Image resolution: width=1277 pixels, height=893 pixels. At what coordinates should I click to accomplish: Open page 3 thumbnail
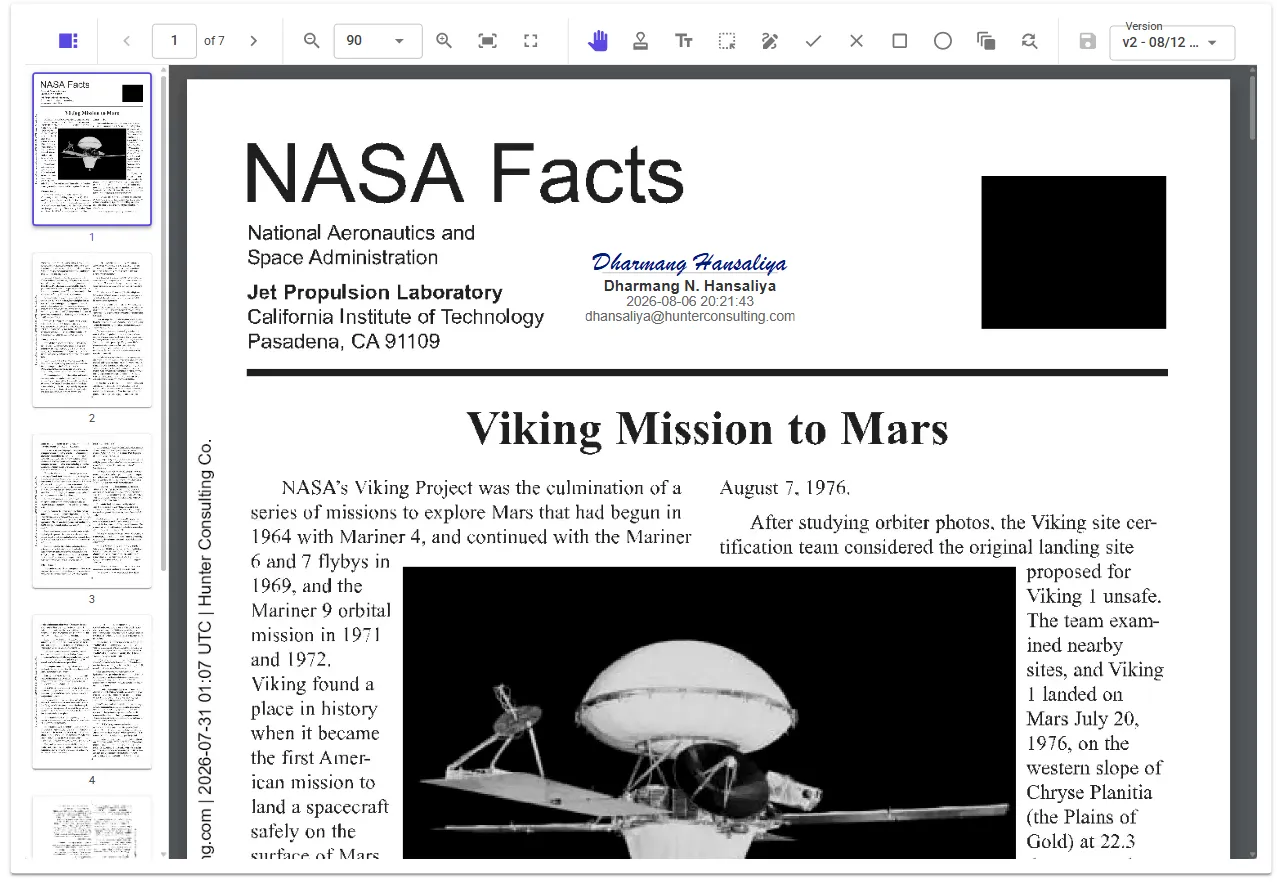[92, 511]
